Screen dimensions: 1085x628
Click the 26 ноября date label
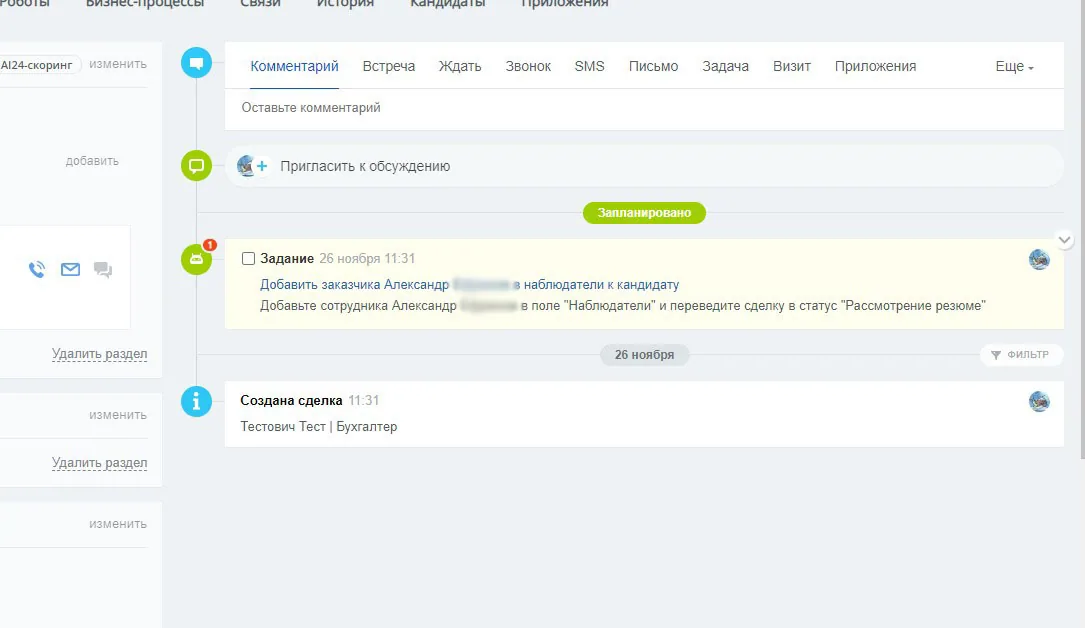coord(644,355)
